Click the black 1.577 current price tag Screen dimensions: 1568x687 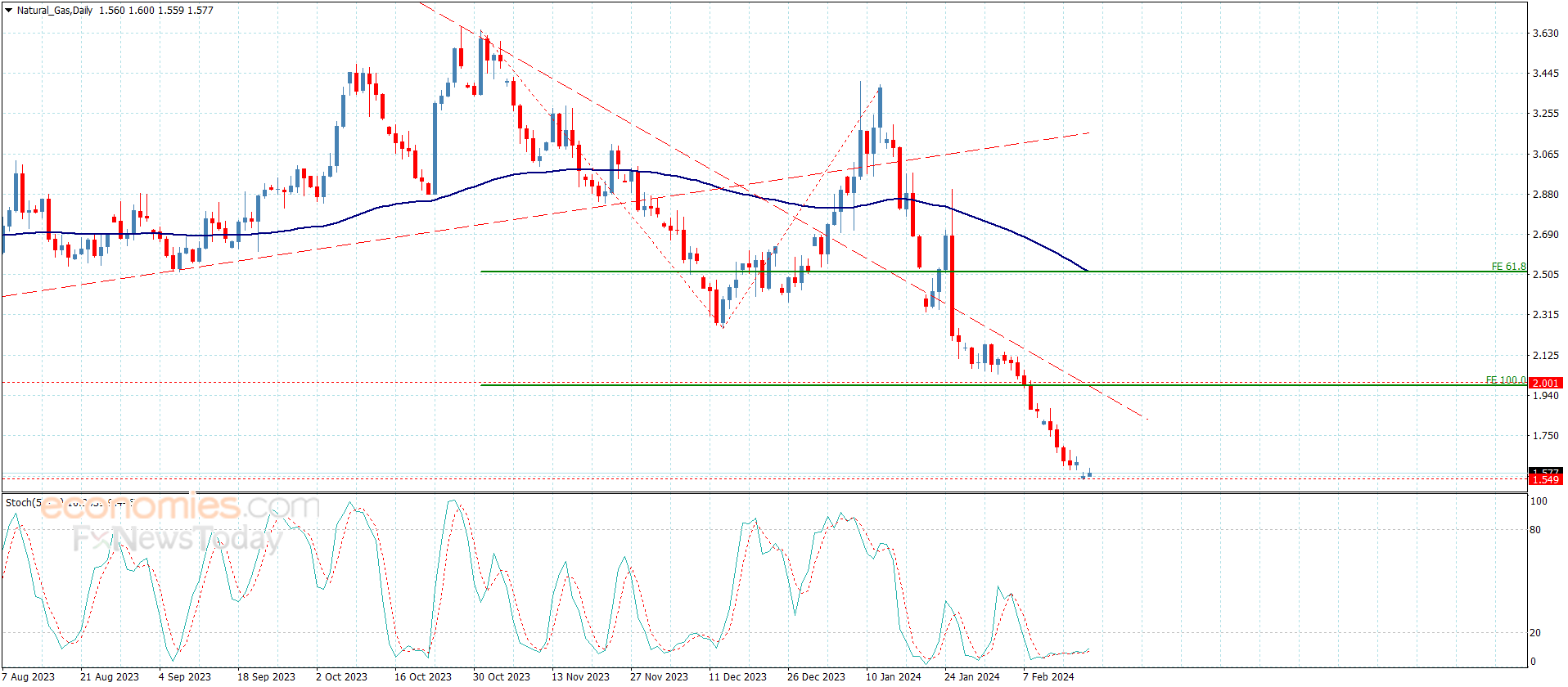[x=1545, y=472]
